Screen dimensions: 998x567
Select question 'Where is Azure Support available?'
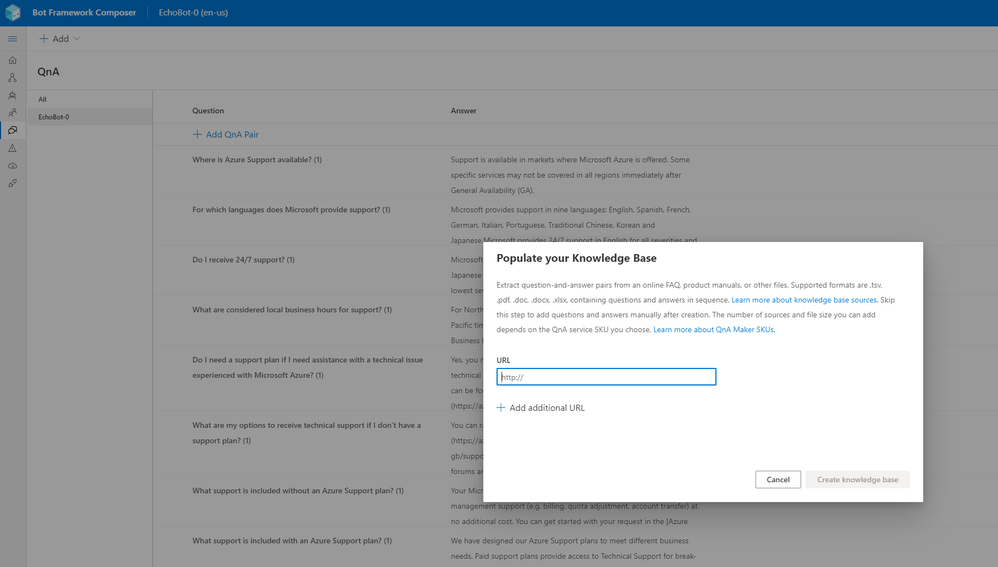click(257, 160)
